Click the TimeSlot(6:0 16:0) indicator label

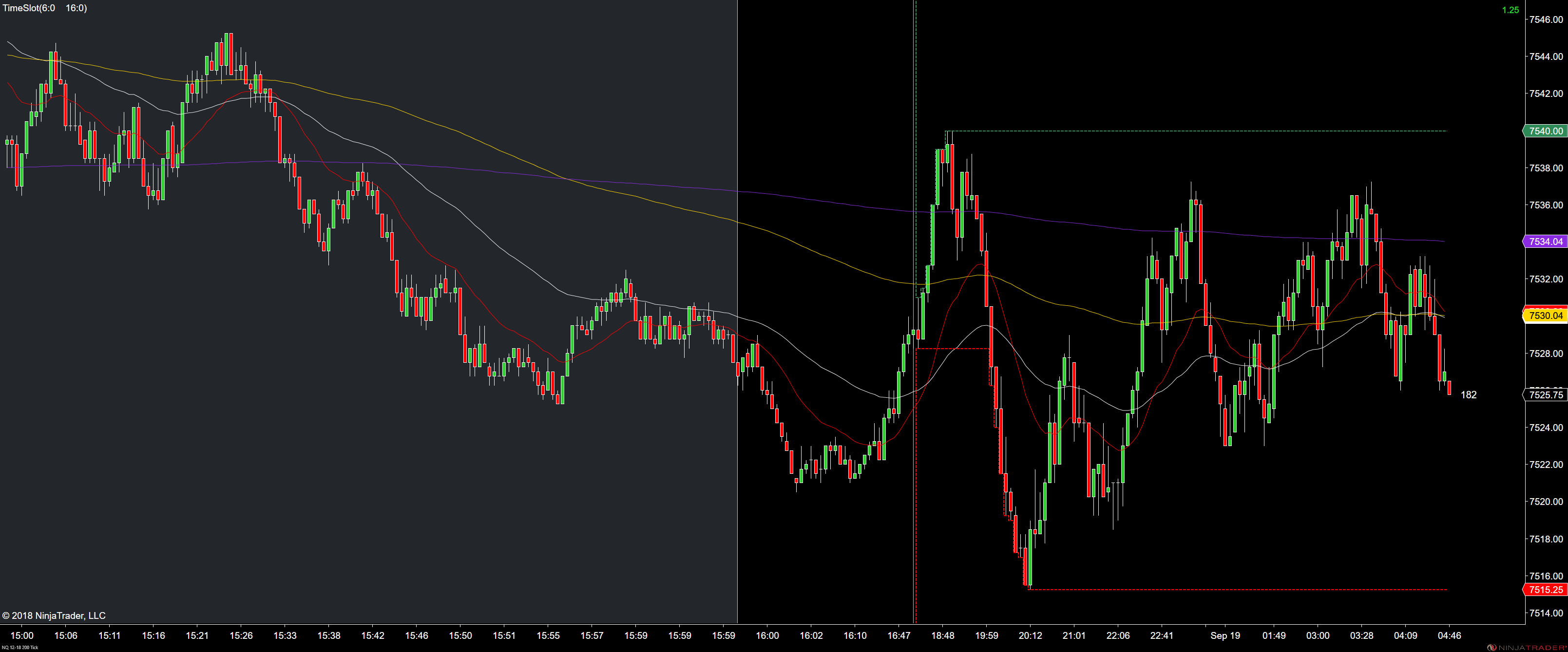point(45,8)
